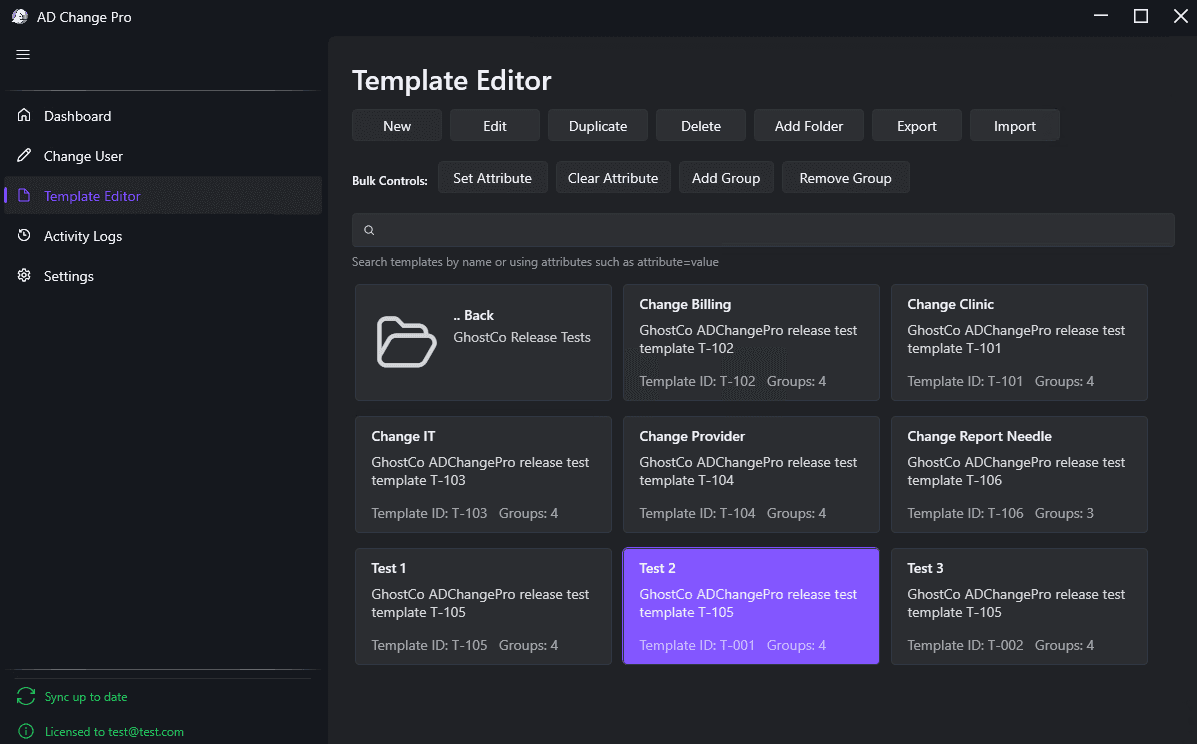Open Settings from sidebar
Screen dimensions: 1197x744
click(163, 275)
